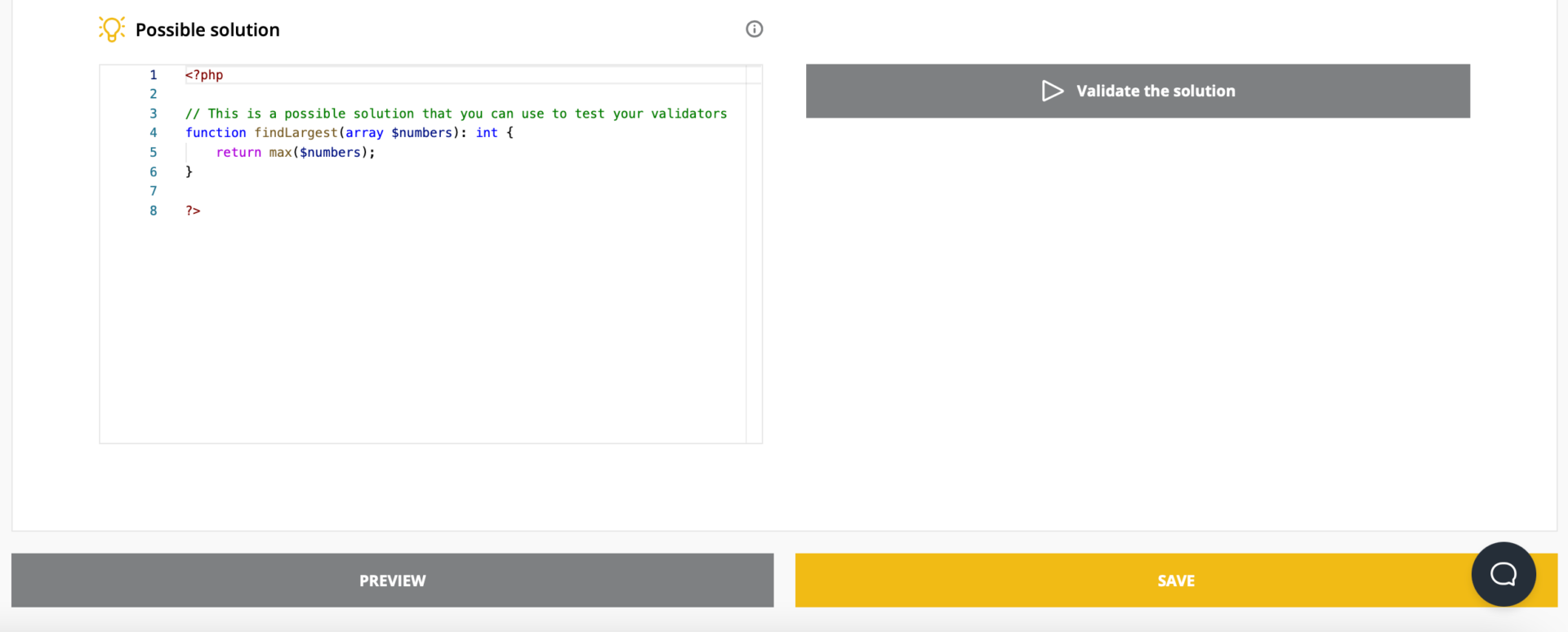Click the array type hint in the function signature
This screenshot has width=1568, height=632.
(x=364, y=133)
